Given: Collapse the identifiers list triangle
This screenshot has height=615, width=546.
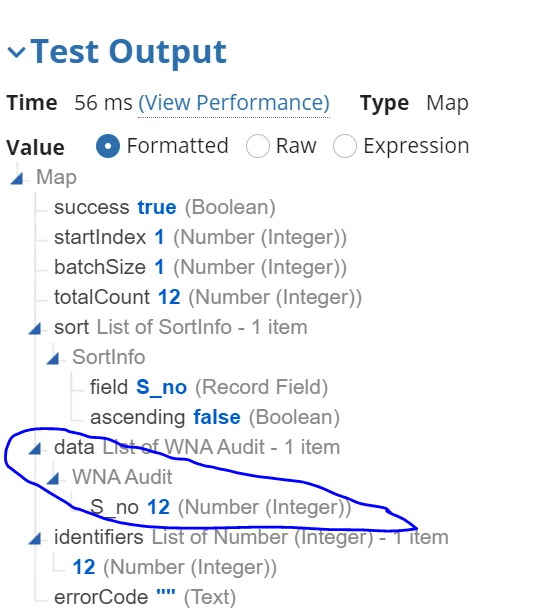Looking at the screenshot, I should 35,539.
